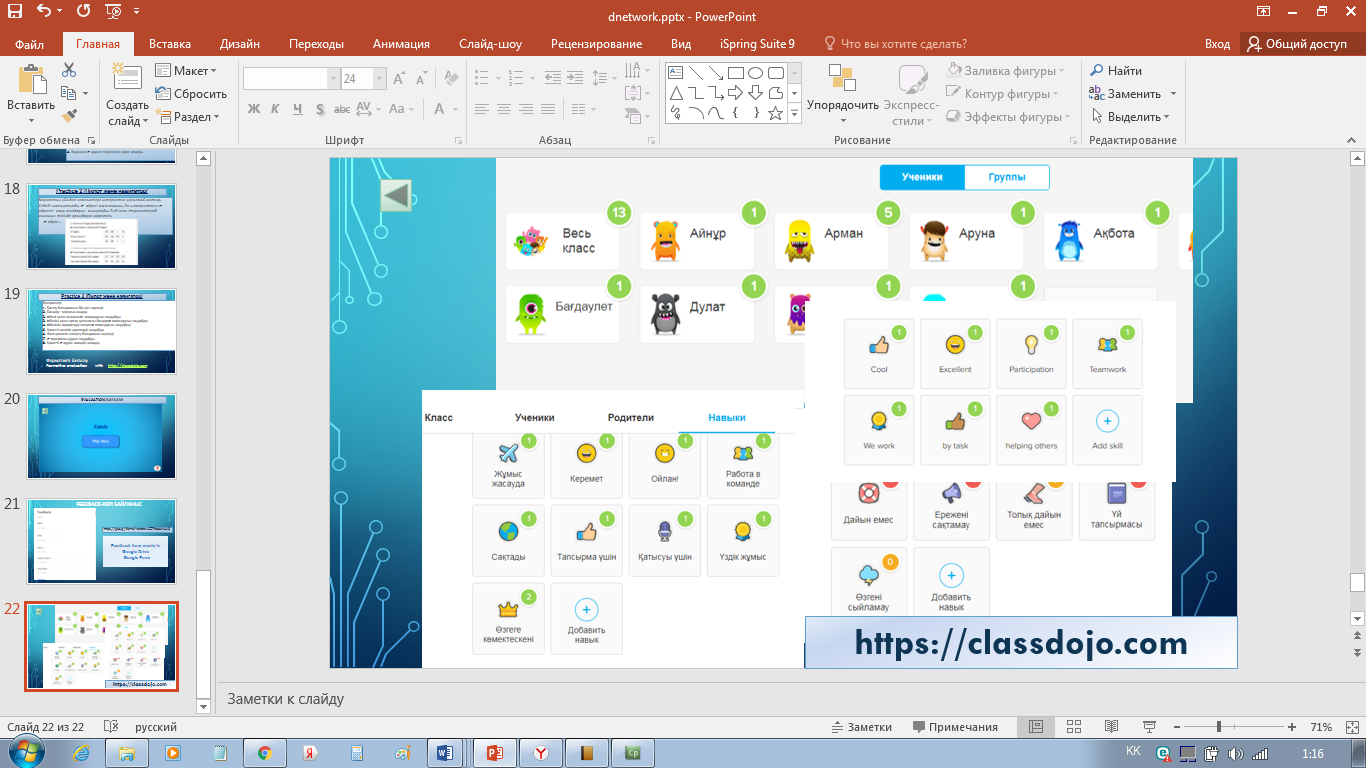1366x768 pixels.
Task: Expand the shapes gallery more arrow
Action: click(795, 113)
